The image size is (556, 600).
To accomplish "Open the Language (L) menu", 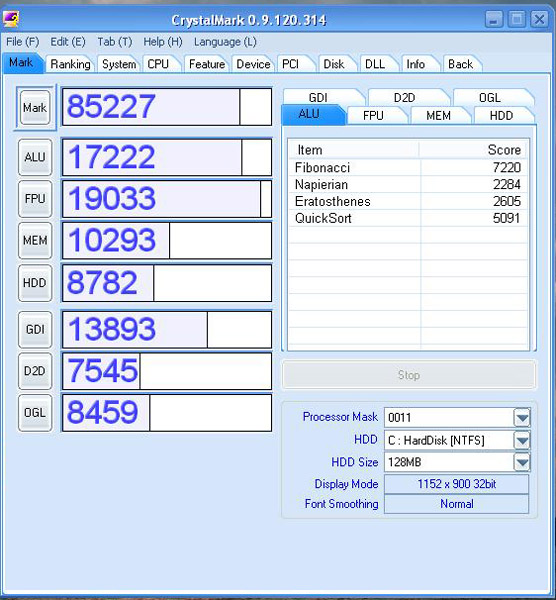I will [225, 41].
